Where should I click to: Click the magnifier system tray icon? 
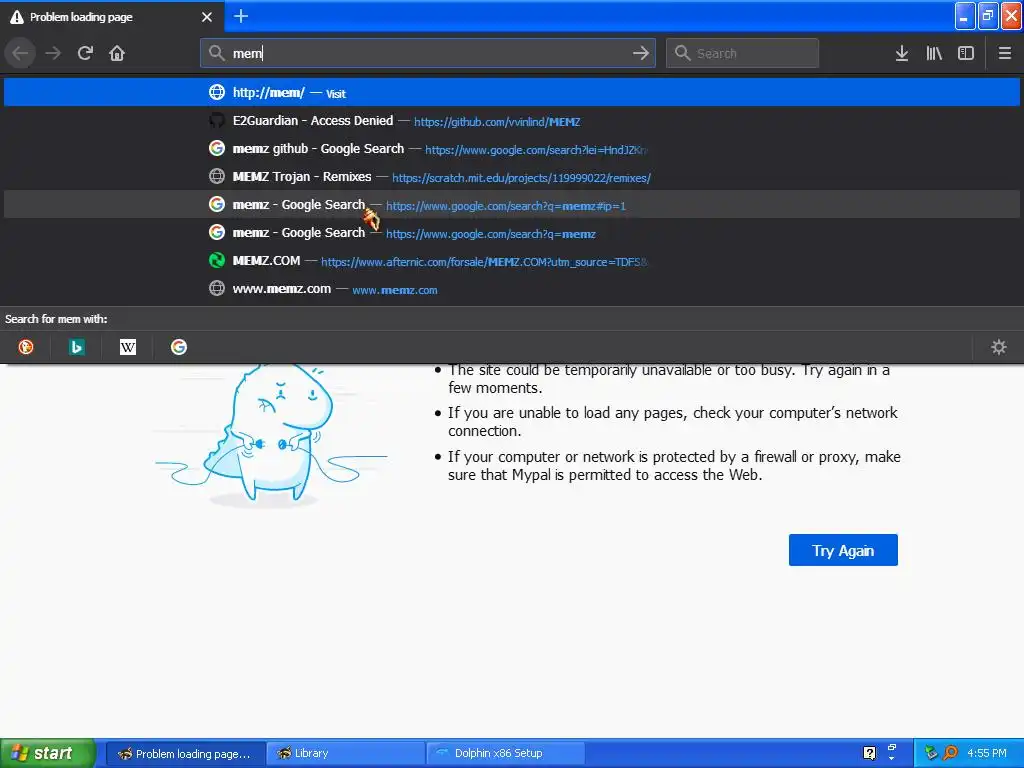950,753
